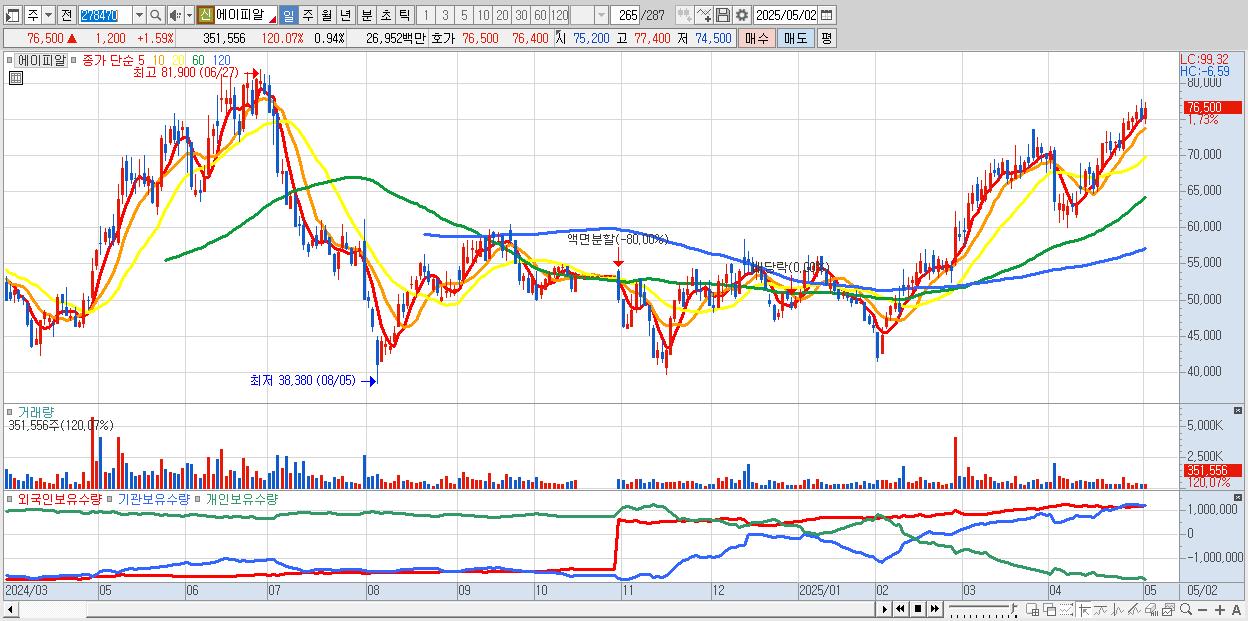Click the minus zoom-out icon
This screenshot has width=1248, height=621.
(x=1202, y=609)
